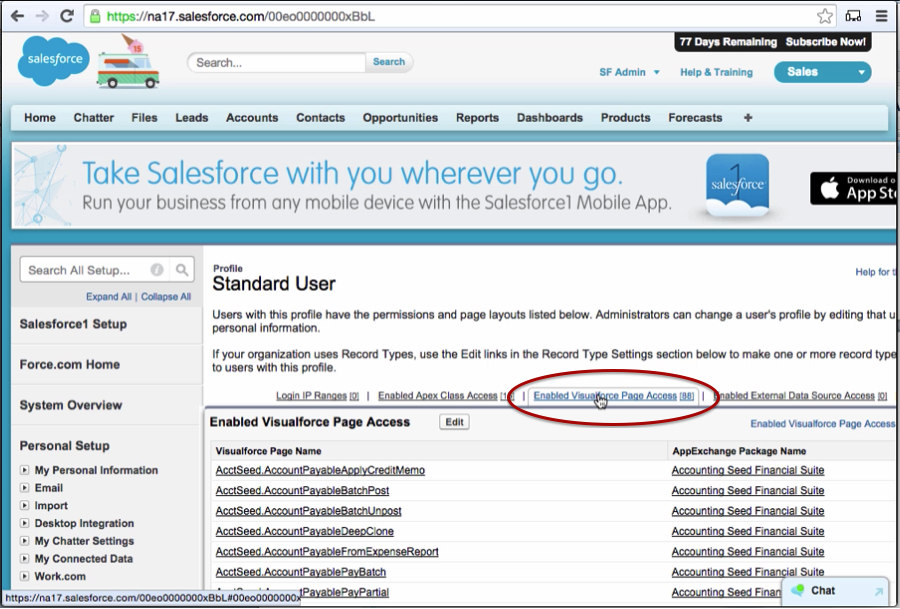Viewport: 900px width, 609px height.
Task: Open Salesforce1 Setup in sidebar
Action: [x=73, y=324]
